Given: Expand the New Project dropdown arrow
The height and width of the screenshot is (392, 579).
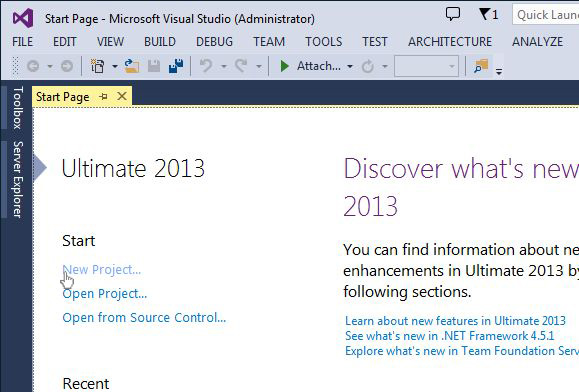Looking at the screenshot, I should 115,67.
